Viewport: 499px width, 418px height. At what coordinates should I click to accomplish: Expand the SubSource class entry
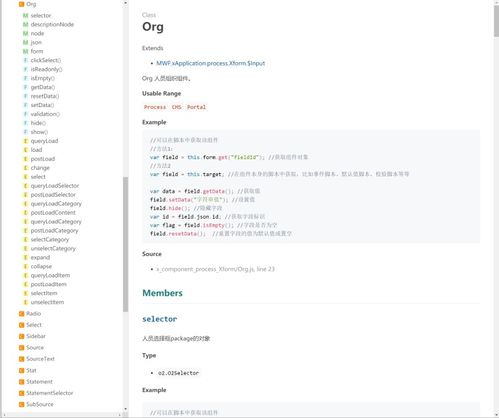click(40, 404)
